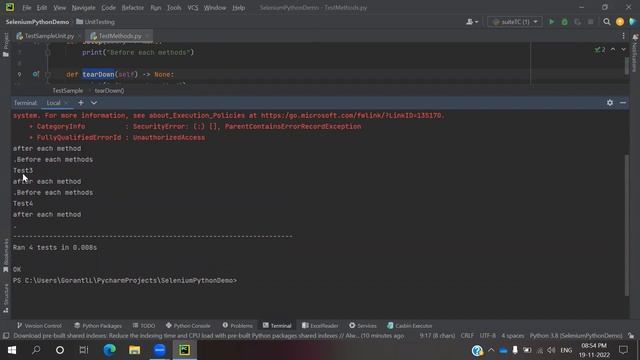Open editor tabs more options kebab
This screenshot has height=360, width=640.
tap(623, 36)
